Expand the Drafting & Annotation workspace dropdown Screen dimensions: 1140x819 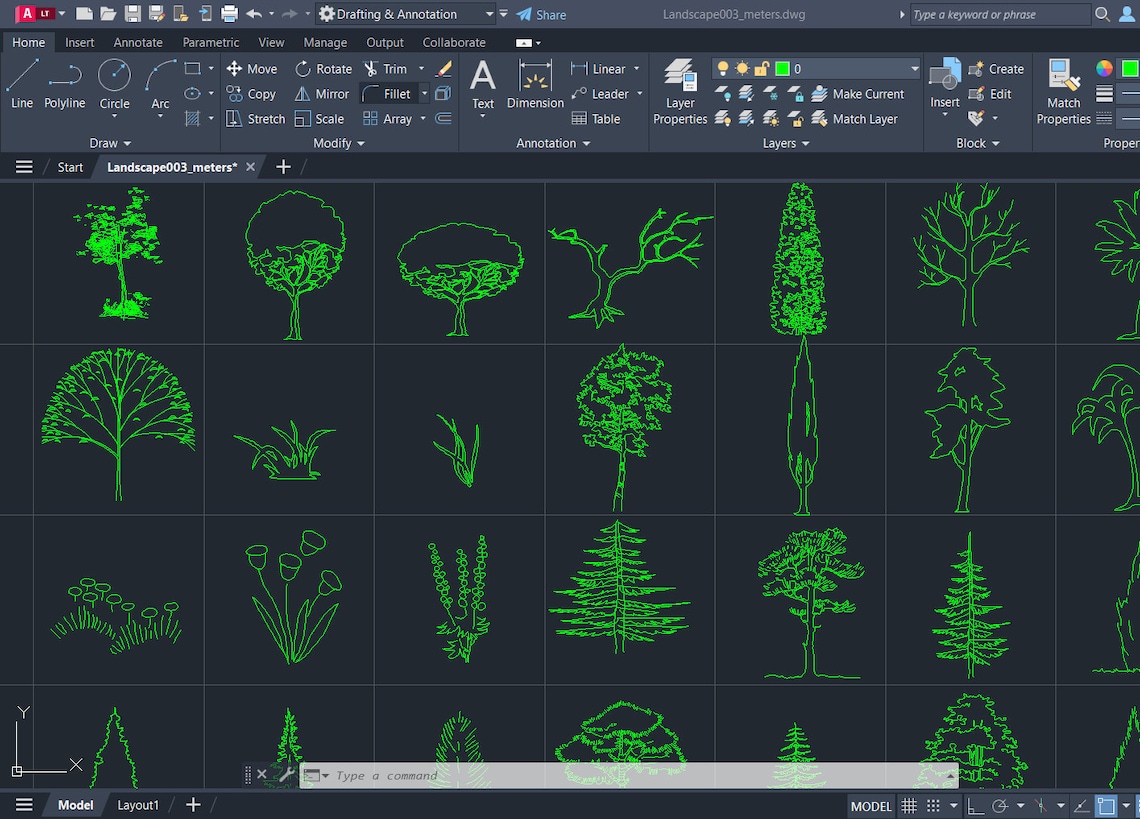pyautogui.click(x=491, y=13)
